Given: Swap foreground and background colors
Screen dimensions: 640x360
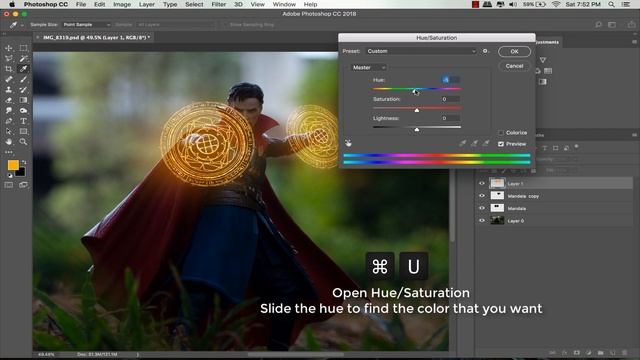Looking at the screenshot, I should pos(24,162).
